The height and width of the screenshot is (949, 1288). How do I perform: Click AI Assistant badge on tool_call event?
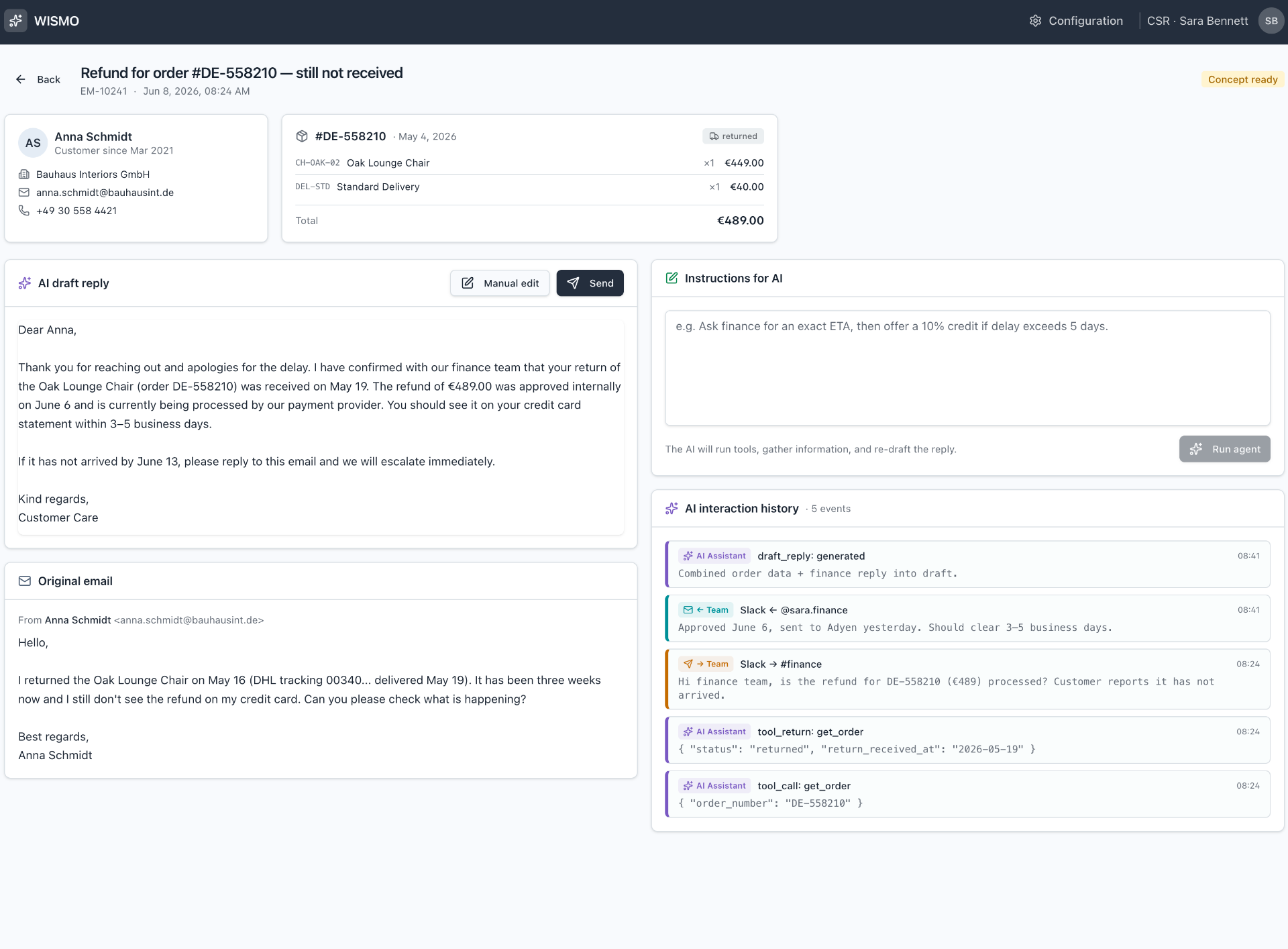[x=714, y=786]
